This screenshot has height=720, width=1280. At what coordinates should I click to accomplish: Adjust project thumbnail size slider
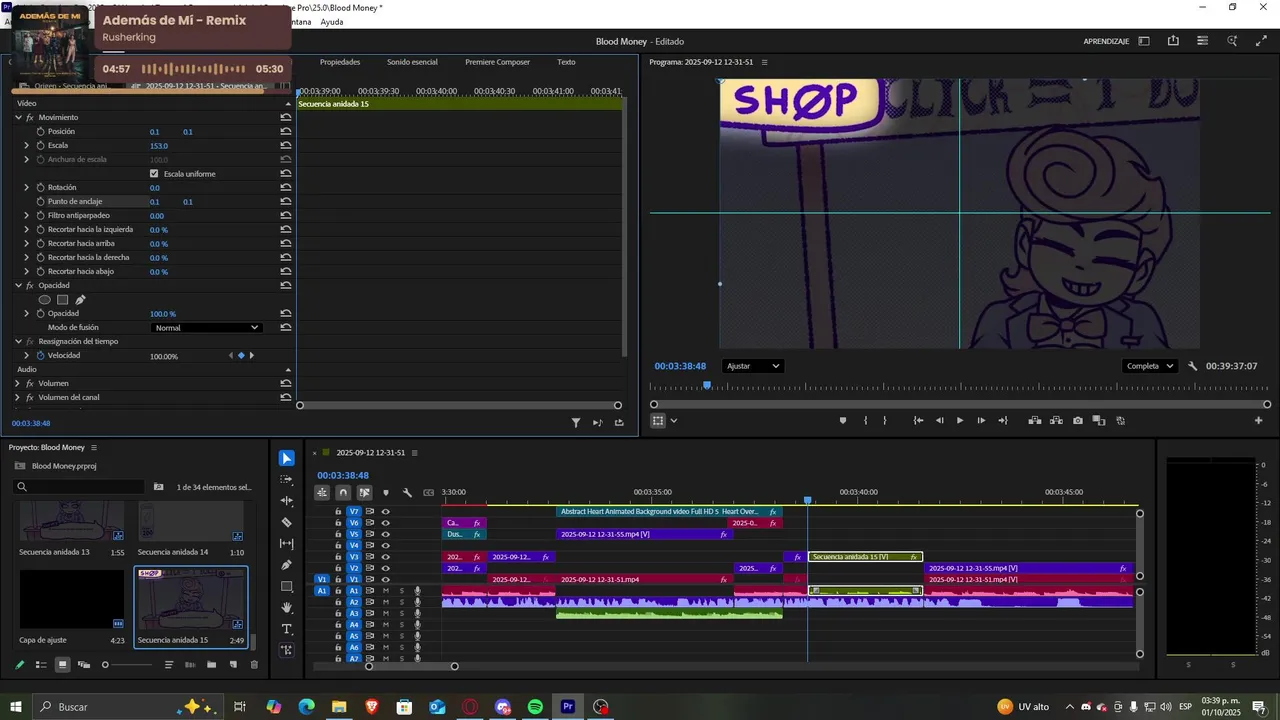tap(105, 664)
